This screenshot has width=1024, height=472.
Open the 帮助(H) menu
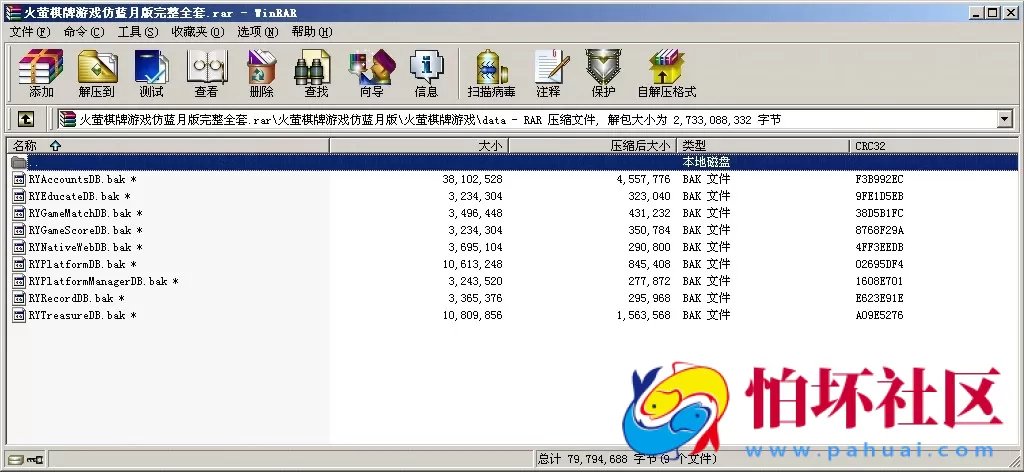(312, 31)
